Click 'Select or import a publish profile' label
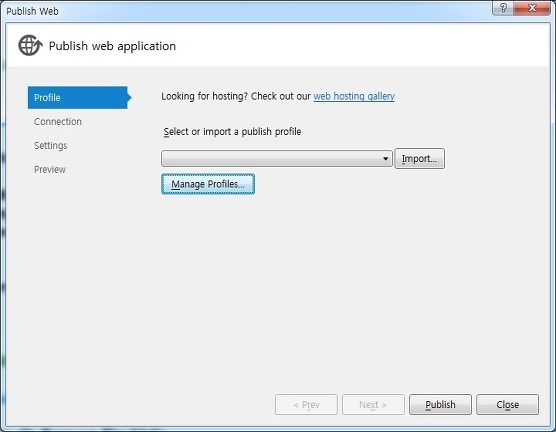556x432 pixels. click(x=232, y=132)
